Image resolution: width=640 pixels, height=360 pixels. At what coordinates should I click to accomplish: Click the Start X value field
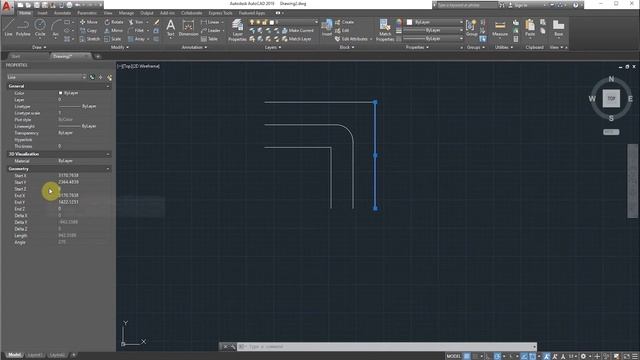point(84,176)
